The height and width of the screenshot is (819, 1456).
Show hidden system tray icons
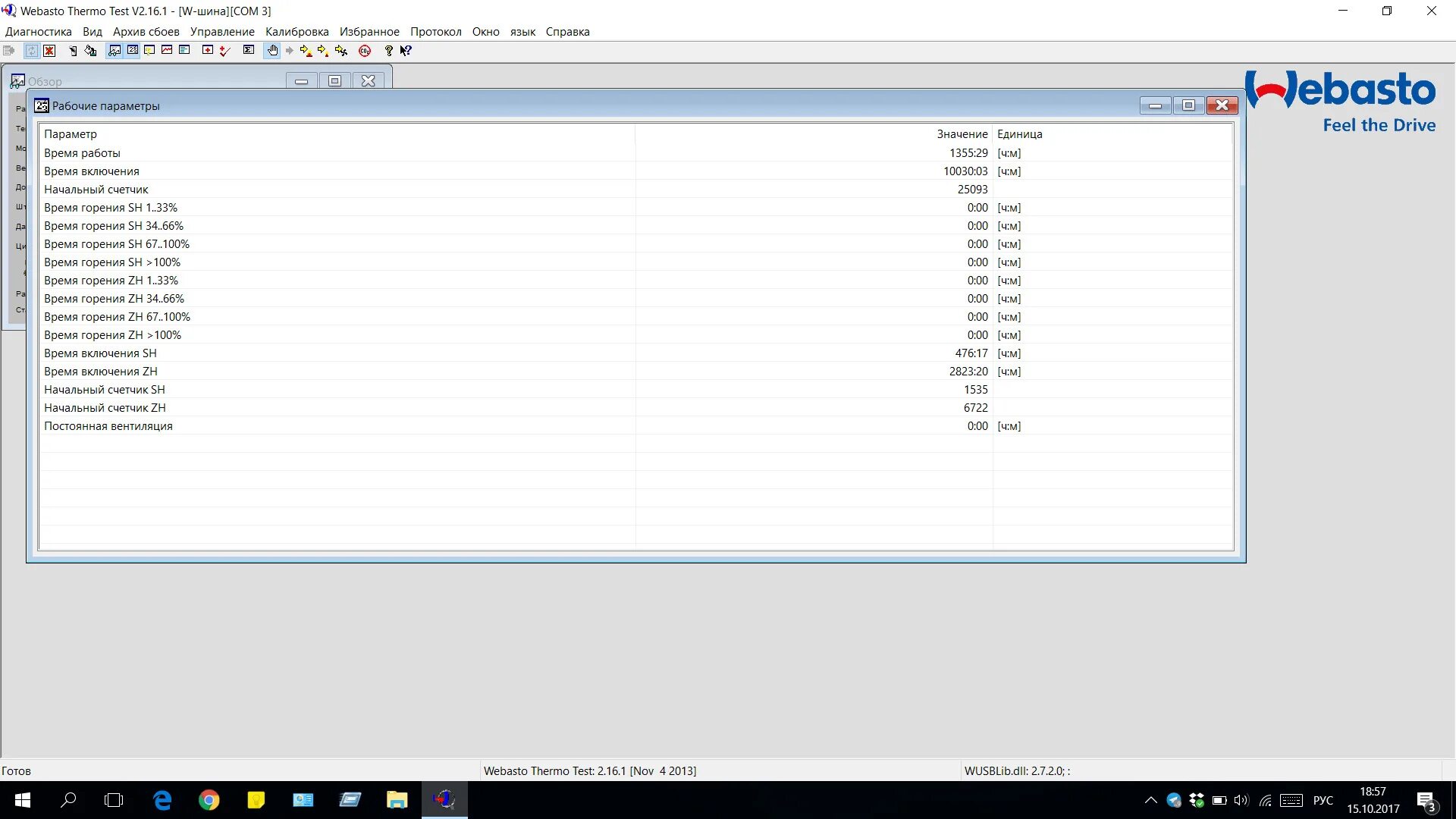tap(1150, 800)
